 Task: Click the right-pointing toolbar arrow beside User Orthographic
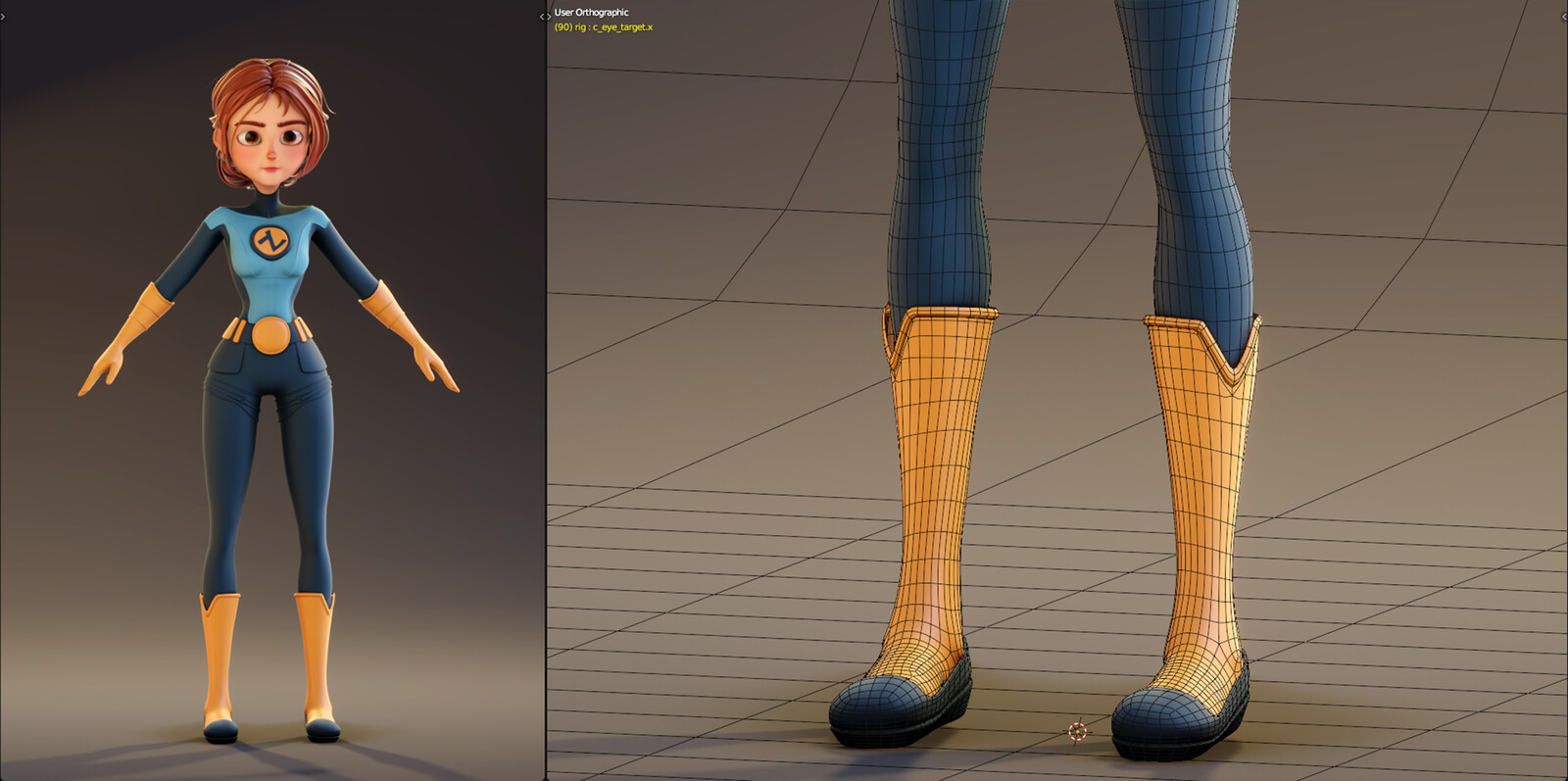549,17
